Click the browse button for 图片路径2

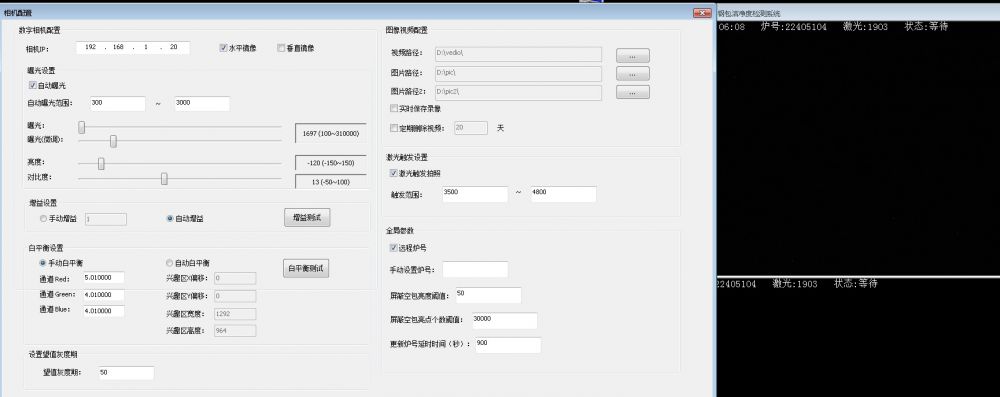(x=633, y=93)
